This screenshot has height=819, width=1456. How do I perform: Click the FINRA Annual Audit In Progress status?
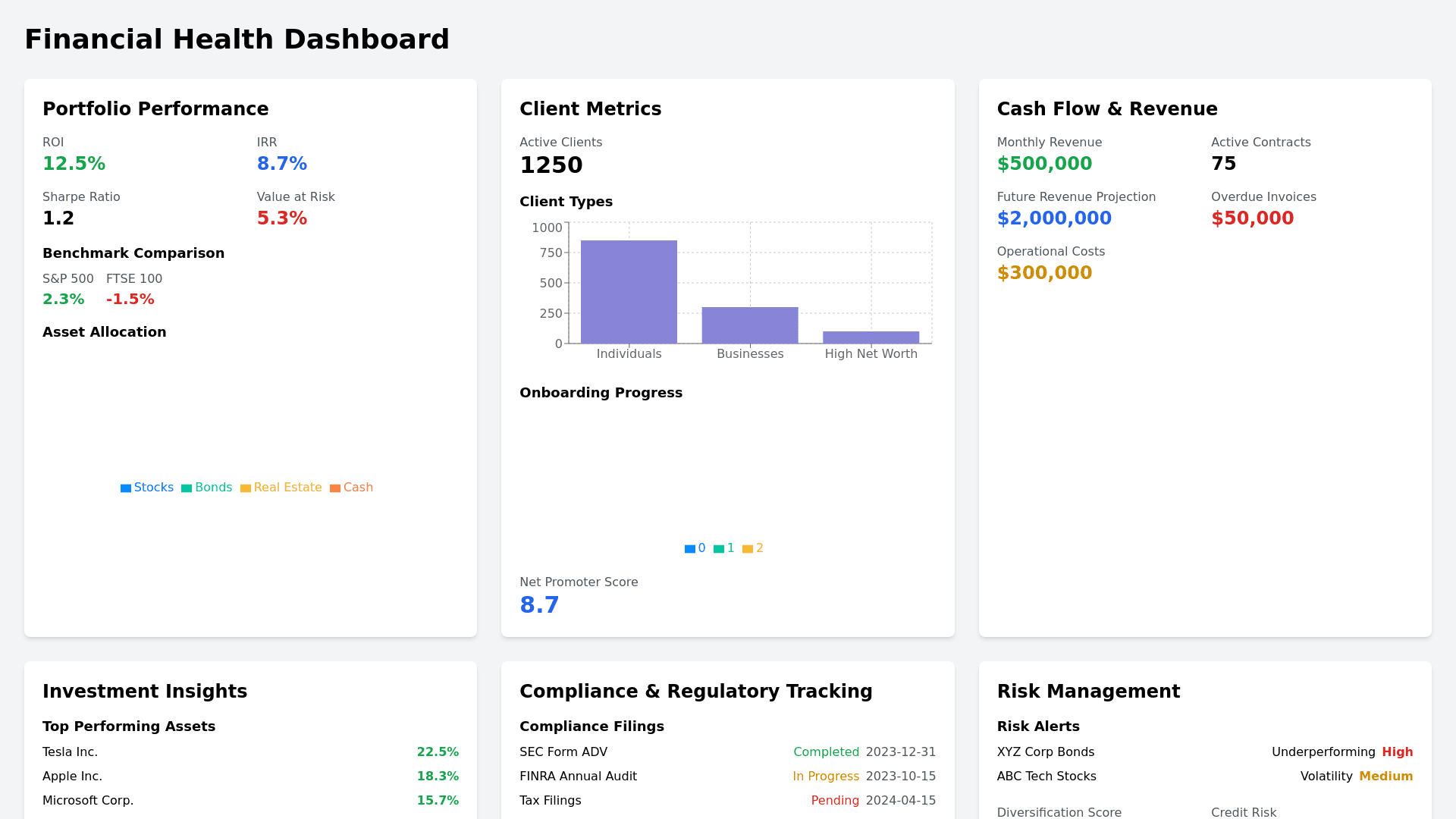click(826, 777)
